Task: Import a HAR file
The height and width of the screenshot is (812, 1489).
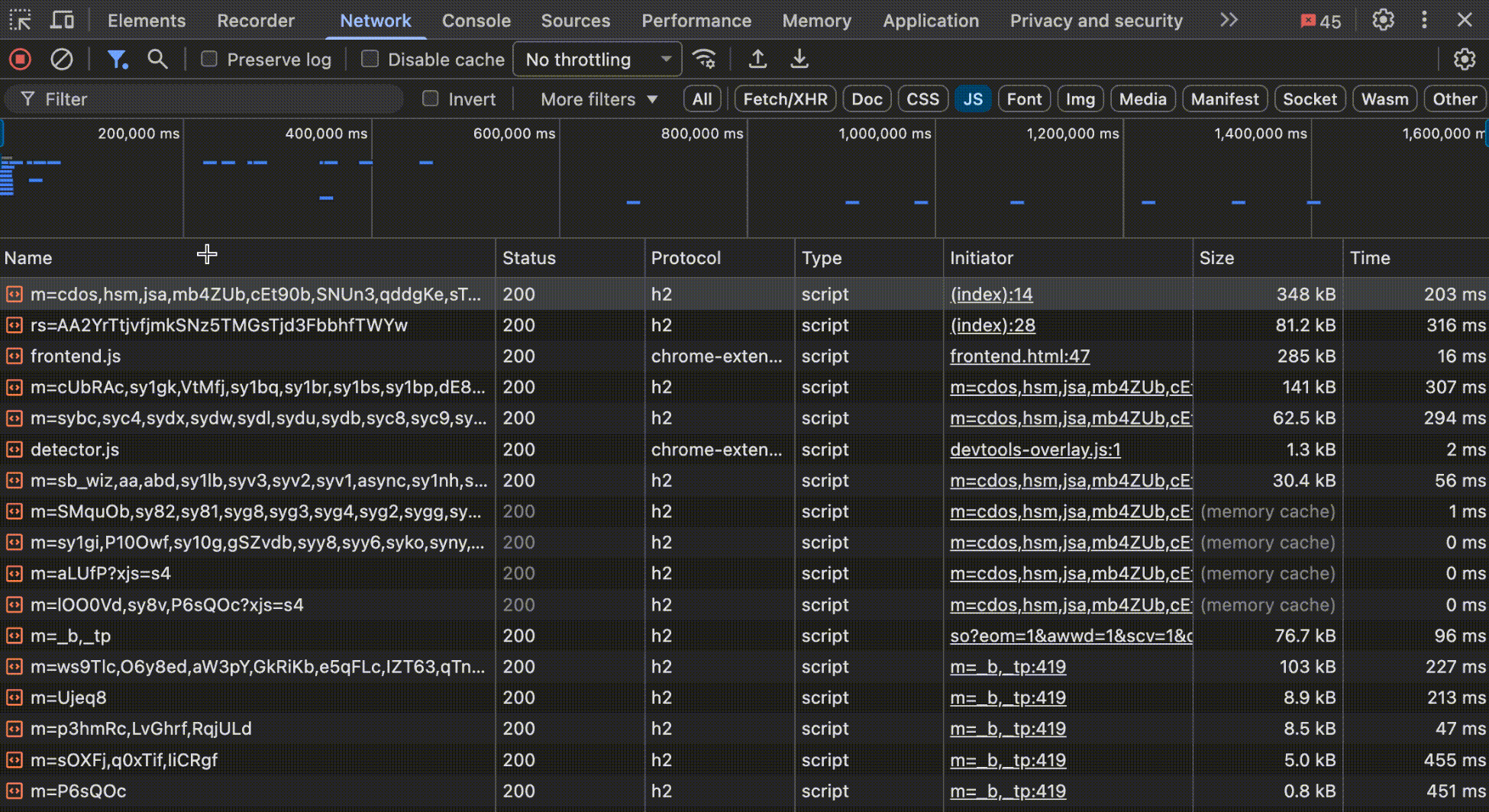Action: [757, 59]
